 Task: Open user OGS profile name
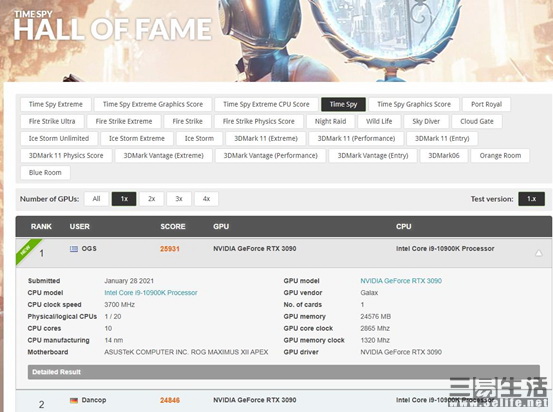pos(89,249)
